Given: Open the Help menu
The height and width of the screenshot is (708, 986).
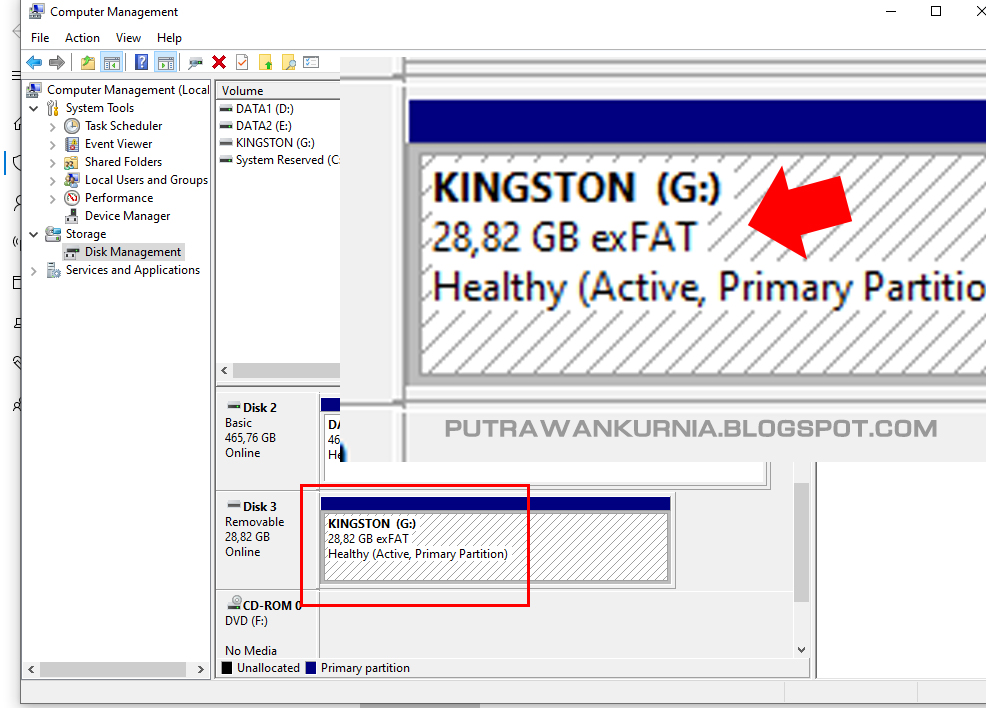Looking at the screenshot, I should click(x=169, y=38).
